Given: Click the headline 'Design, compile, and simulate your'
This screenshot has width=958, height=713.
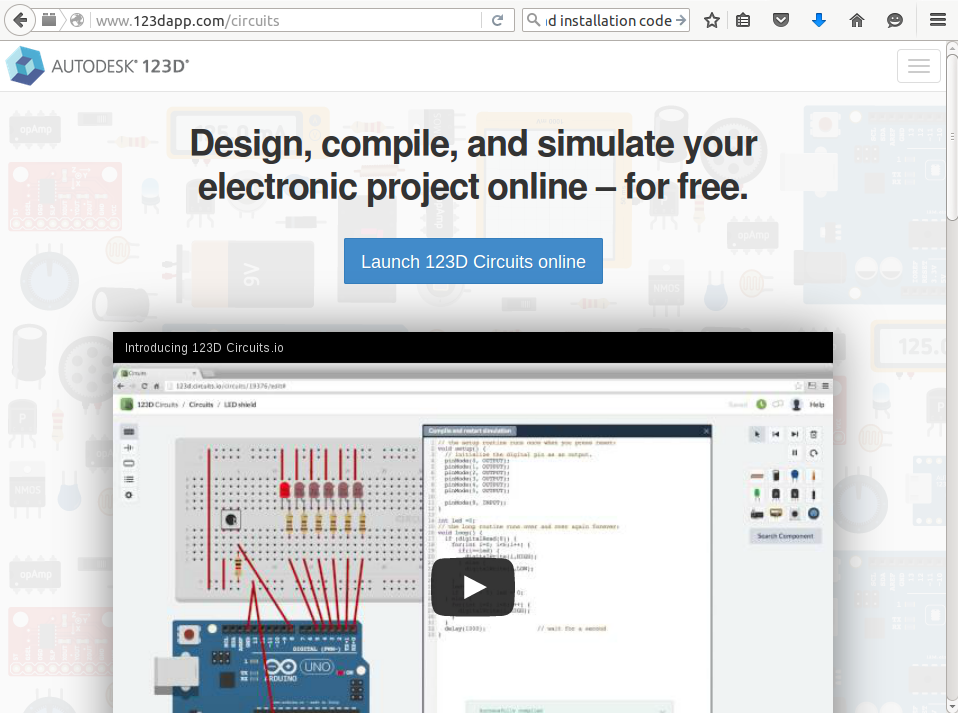Looking at the screenshot, I should coord(473,144).
